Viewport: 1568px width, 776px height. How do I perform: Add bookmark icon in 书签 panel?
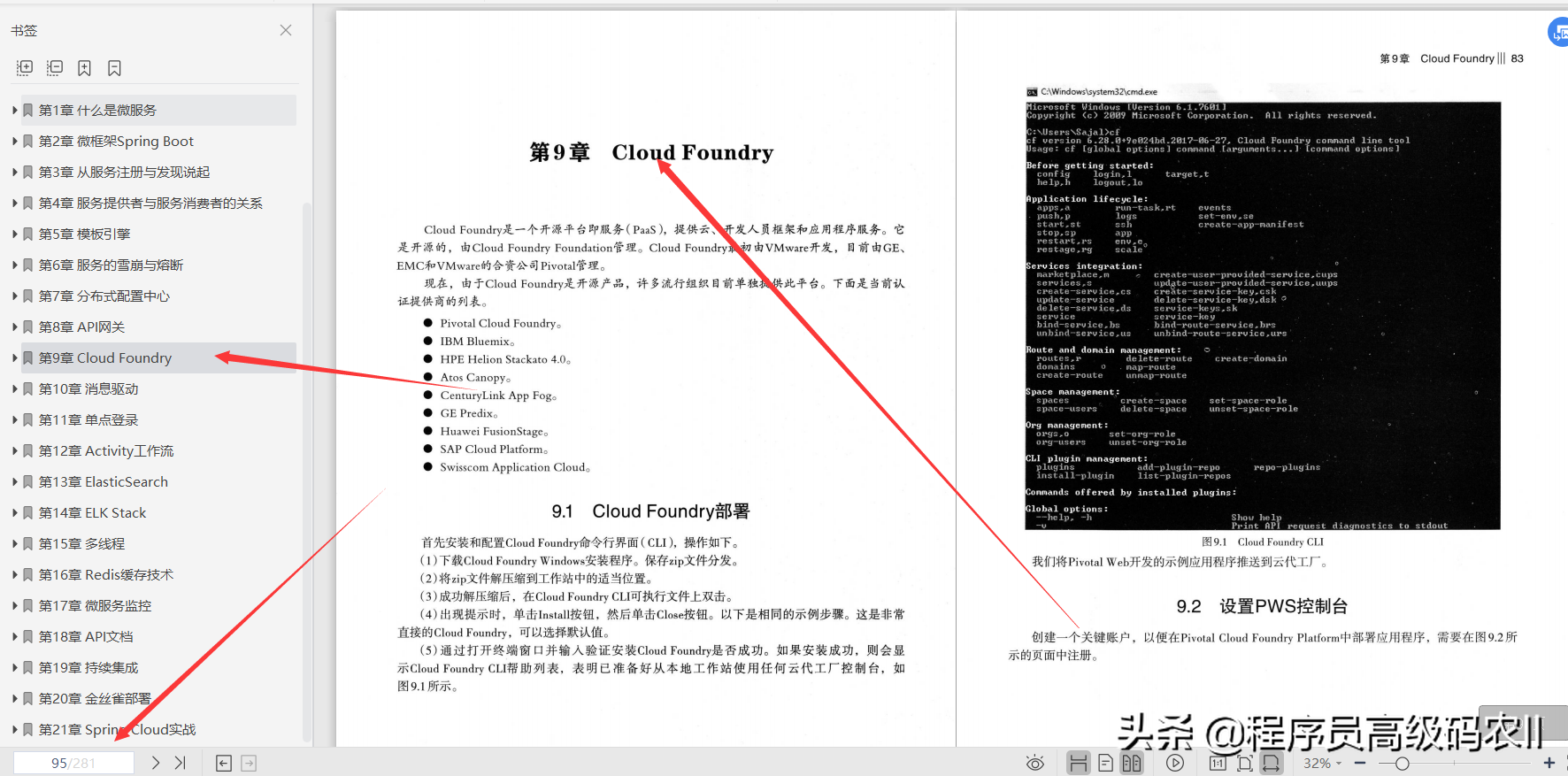(x=85, y=68)
